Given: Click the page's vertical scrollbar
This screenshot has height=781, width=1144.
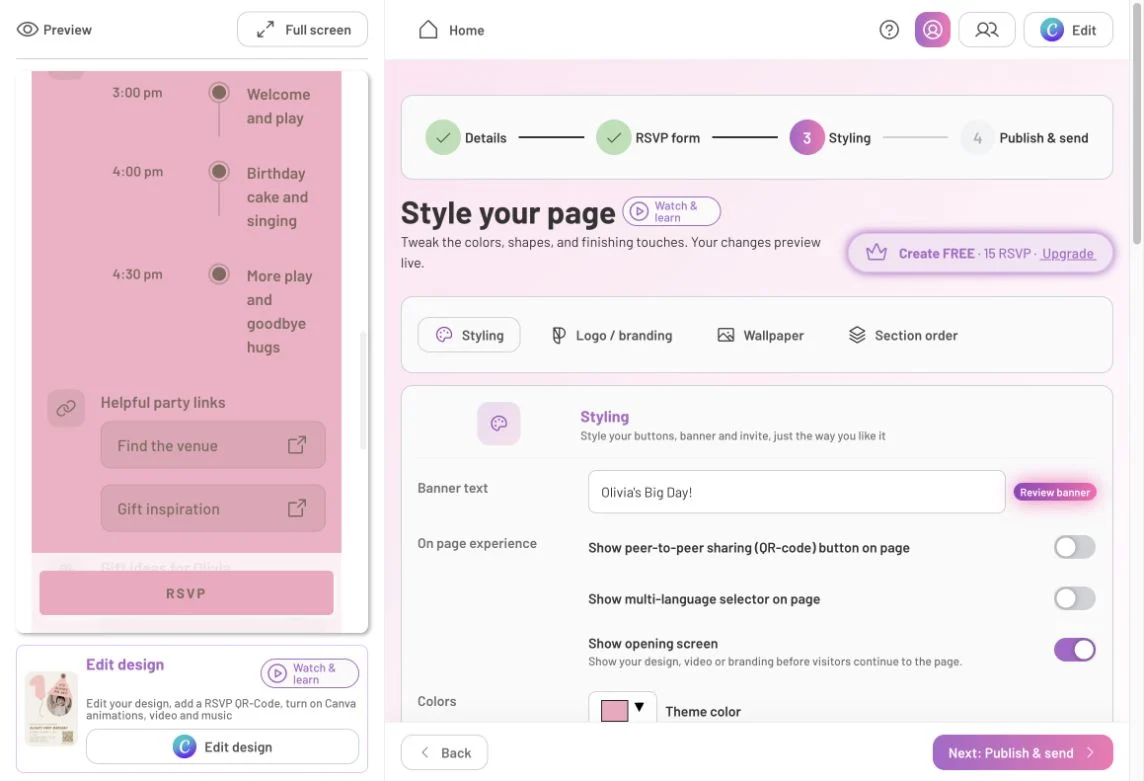Looking at the screenshot, I should 1137,124.
